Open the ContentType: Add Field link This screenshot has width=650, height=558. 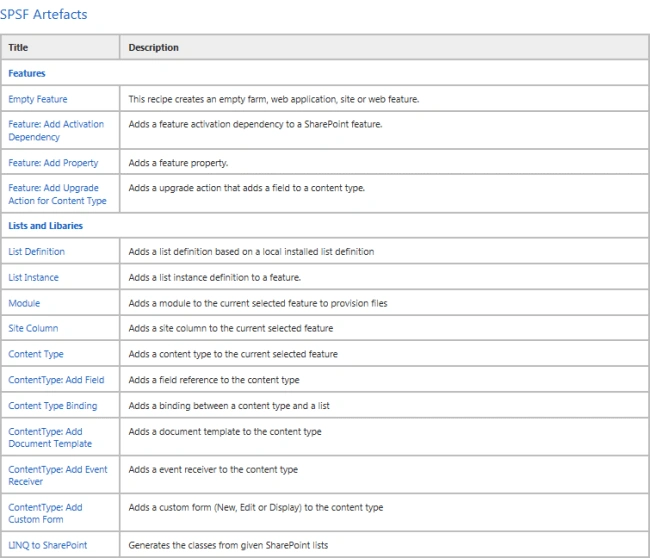tap(56, 380)
